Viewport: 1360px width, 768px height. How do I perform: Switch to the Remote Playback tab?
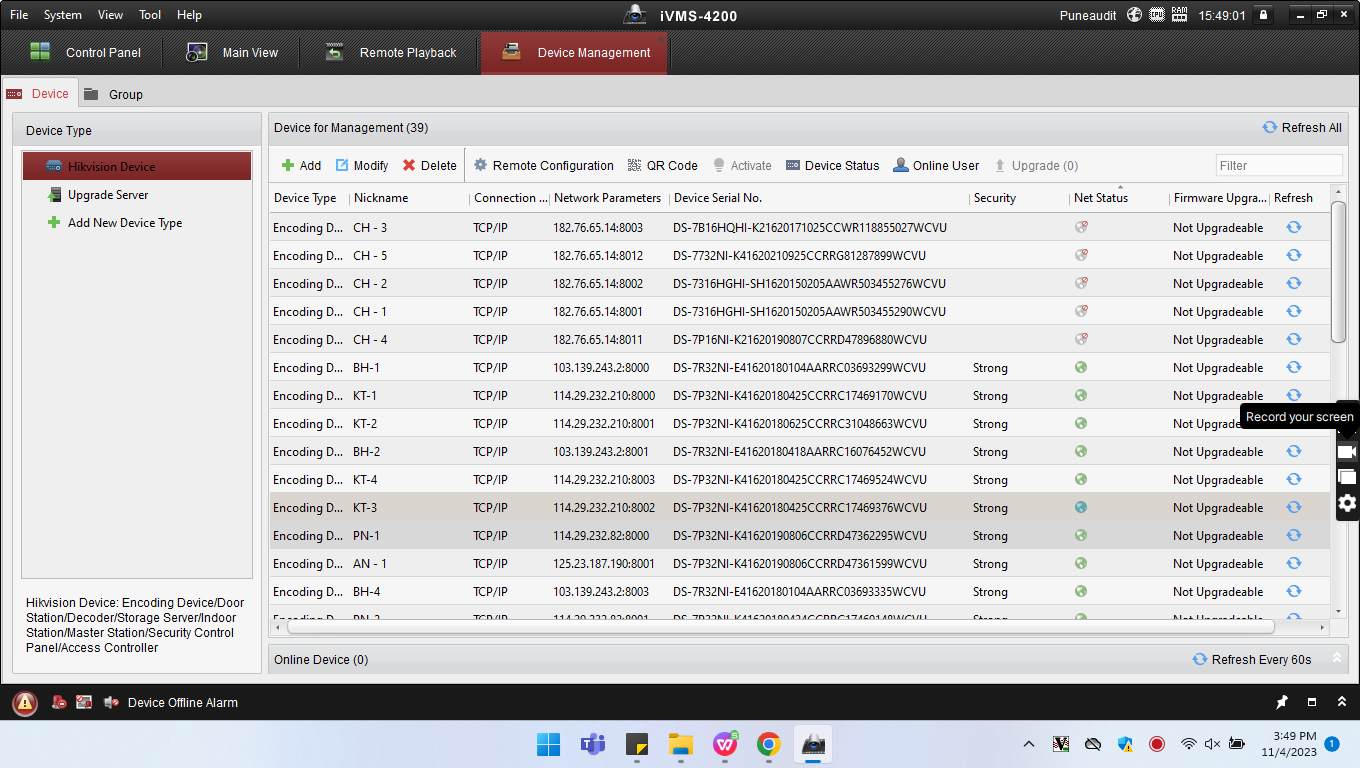coord(390,53)
